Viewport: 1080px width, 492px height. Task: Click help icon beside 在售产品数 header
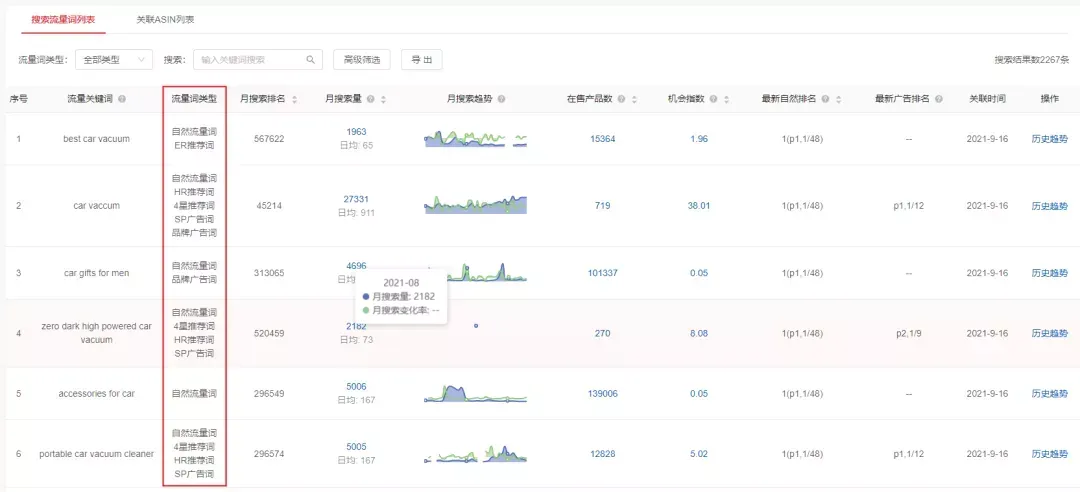tap(621, 99)
